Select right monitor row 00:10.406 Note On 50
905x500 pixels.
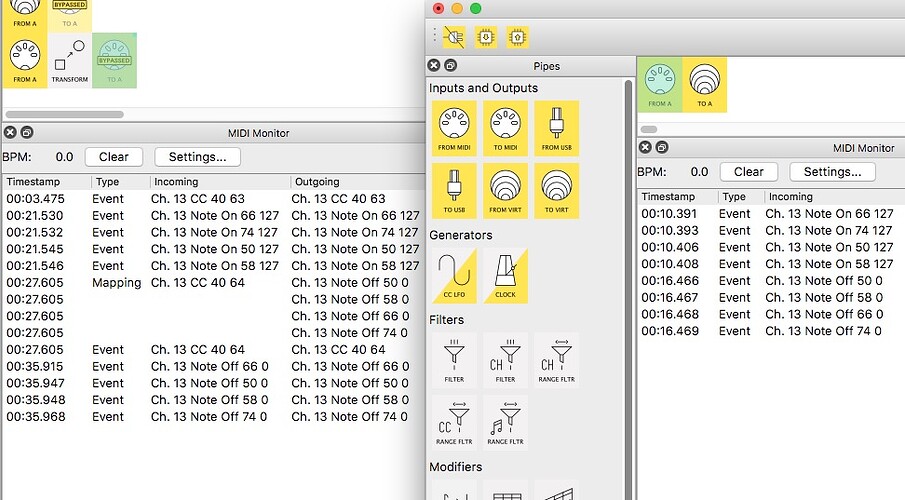pos(771,247)
